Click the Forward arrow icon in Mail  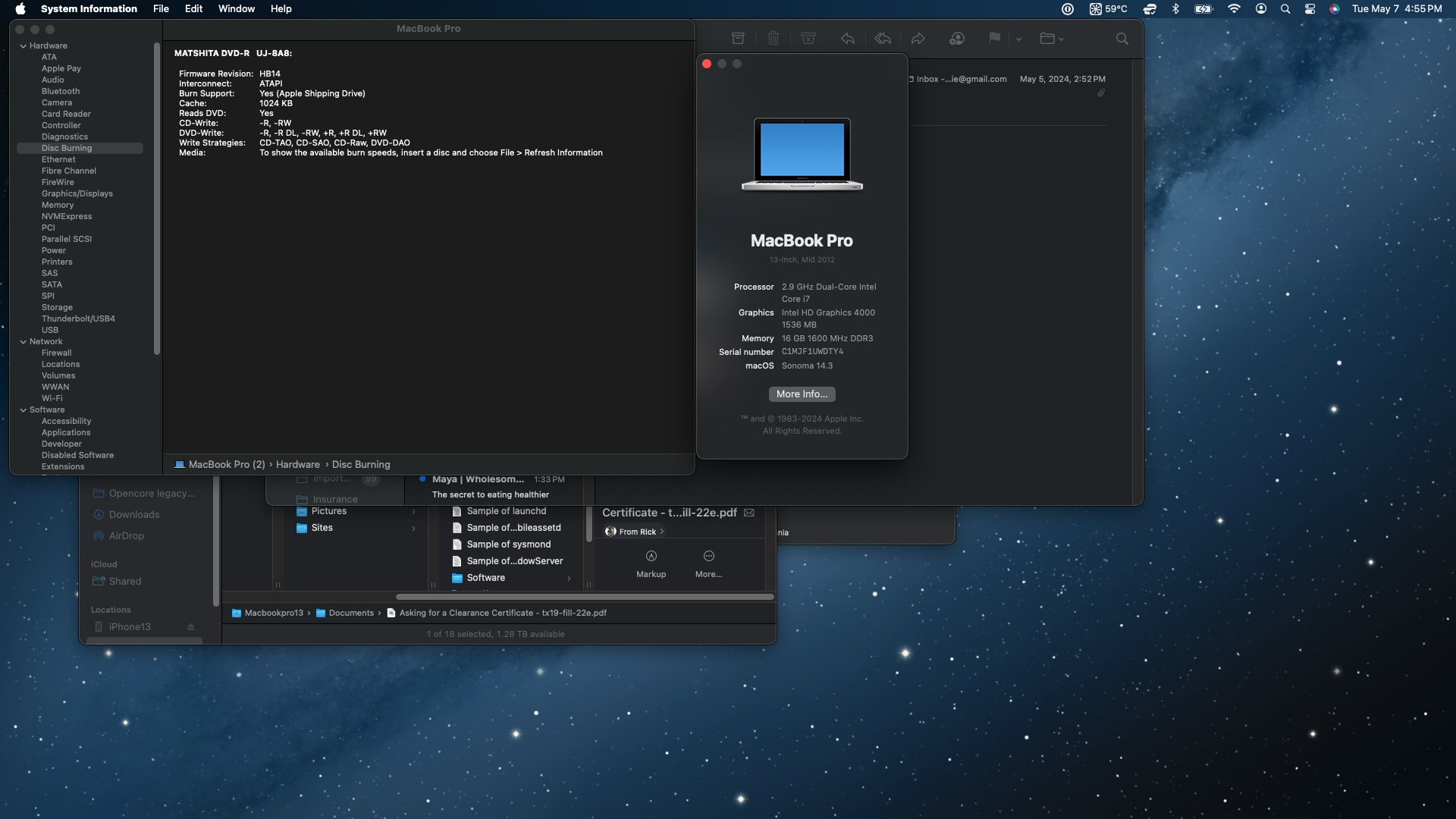point(918,39)
